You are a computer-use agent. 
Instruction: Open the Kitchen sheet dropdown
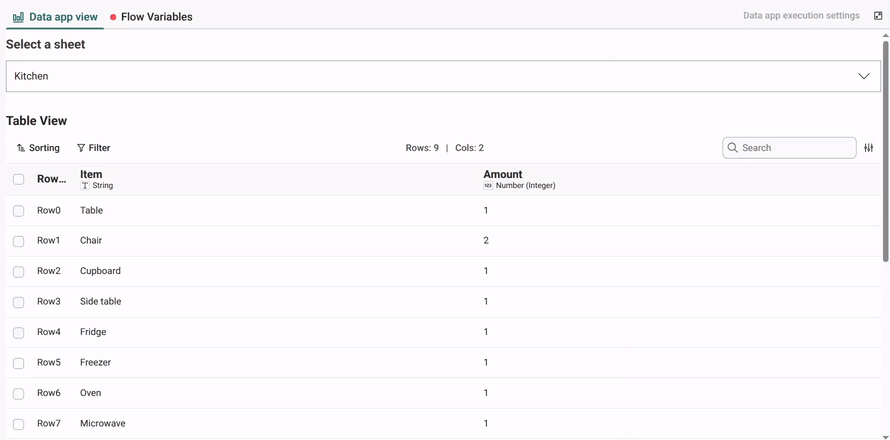[x=443, y=76]
